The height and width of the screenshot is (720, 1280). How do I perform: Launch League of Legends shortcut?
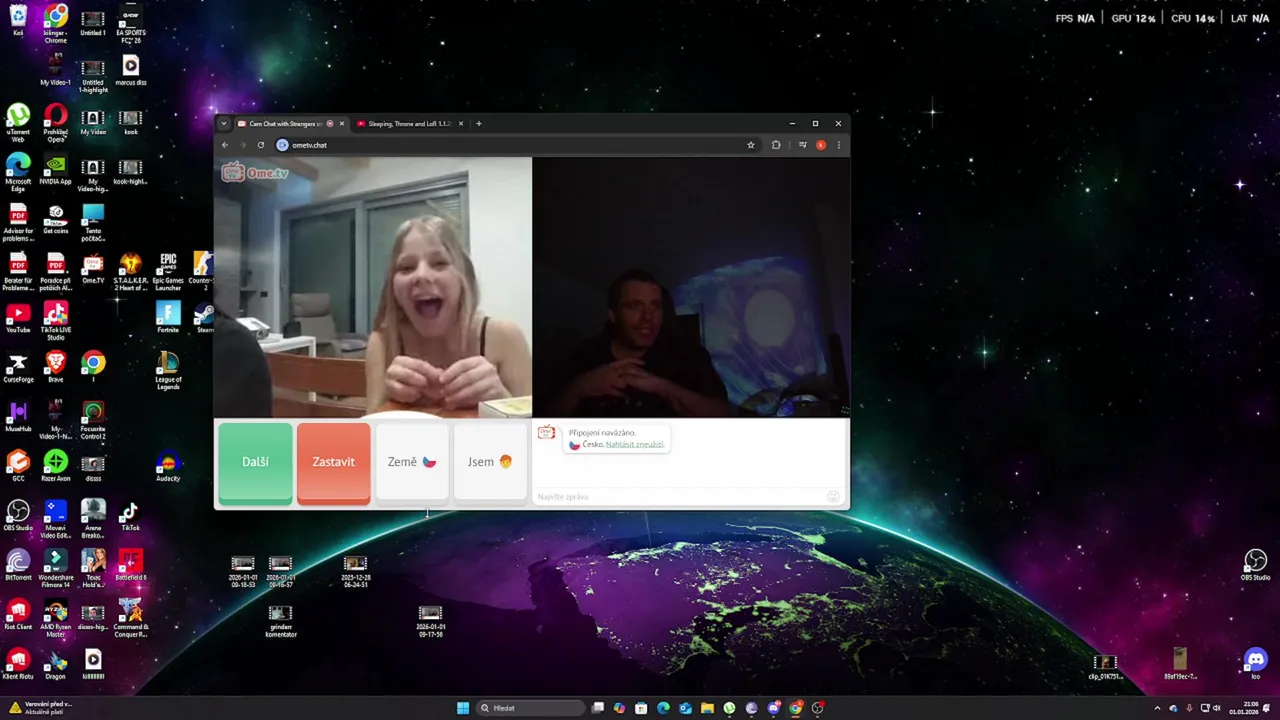168,370
